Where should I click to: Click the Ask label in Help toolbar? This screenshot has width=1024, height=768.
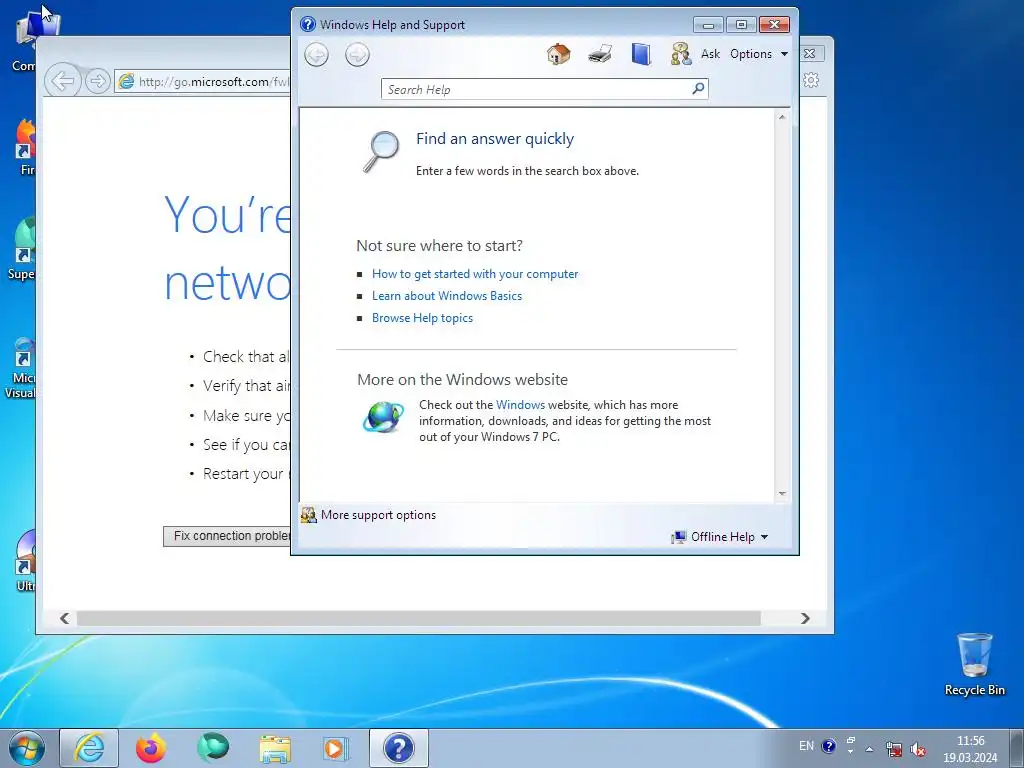tap(711, 54)
